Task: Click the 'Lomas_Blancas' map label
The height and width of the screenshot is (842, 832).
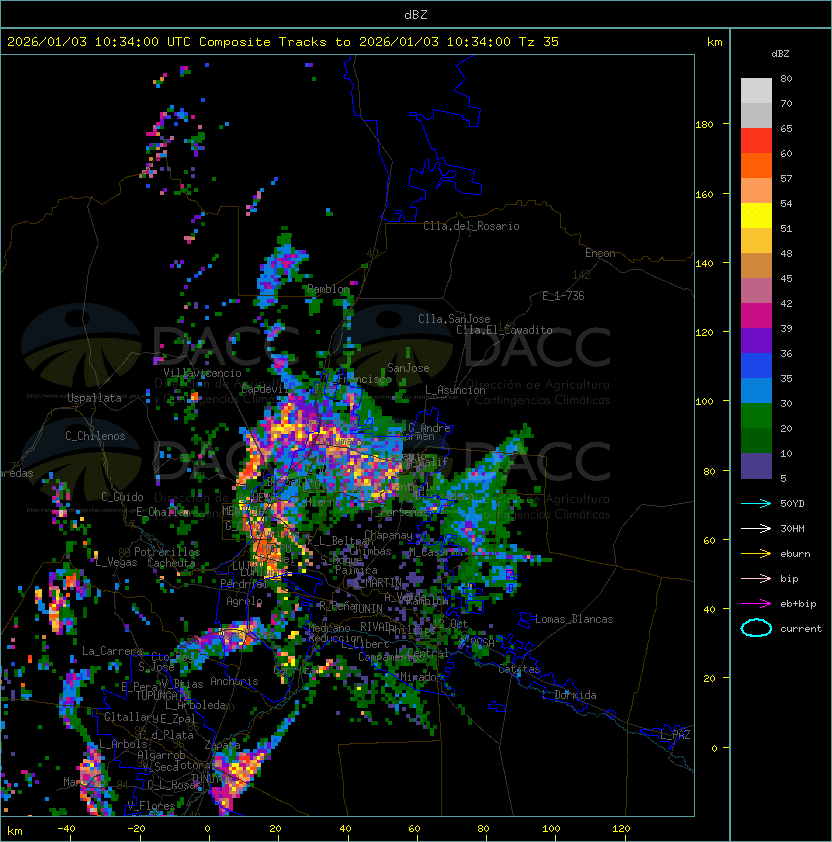Action: [x=574, y=619]
